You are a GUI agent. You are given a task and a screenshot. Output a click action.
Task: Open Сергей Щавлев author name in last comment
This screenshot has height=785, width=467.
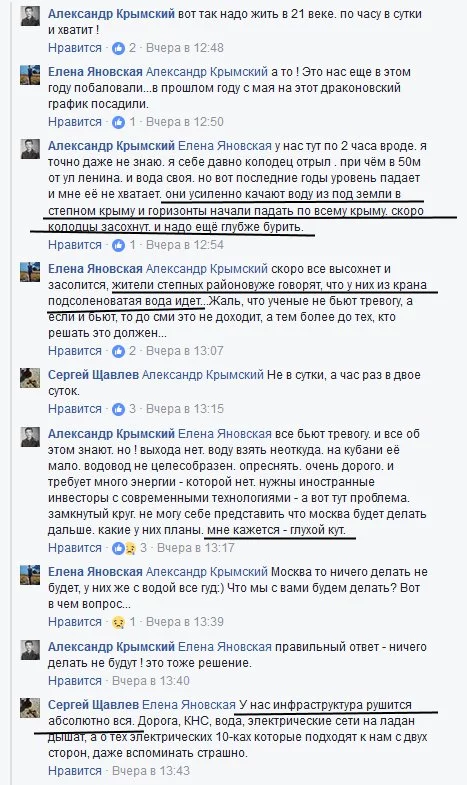coord(93,705)
